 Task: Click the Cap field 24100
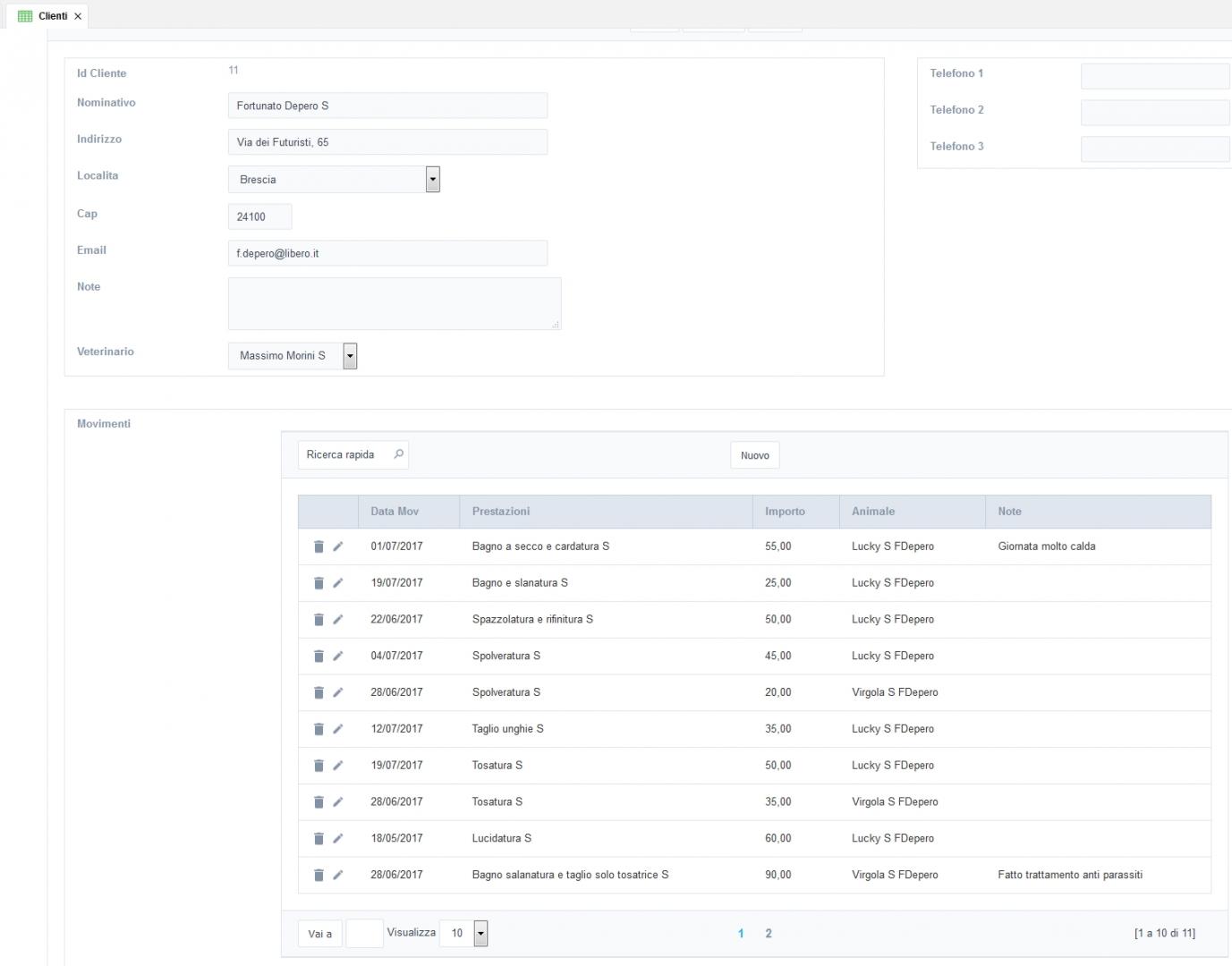(259, 216)
